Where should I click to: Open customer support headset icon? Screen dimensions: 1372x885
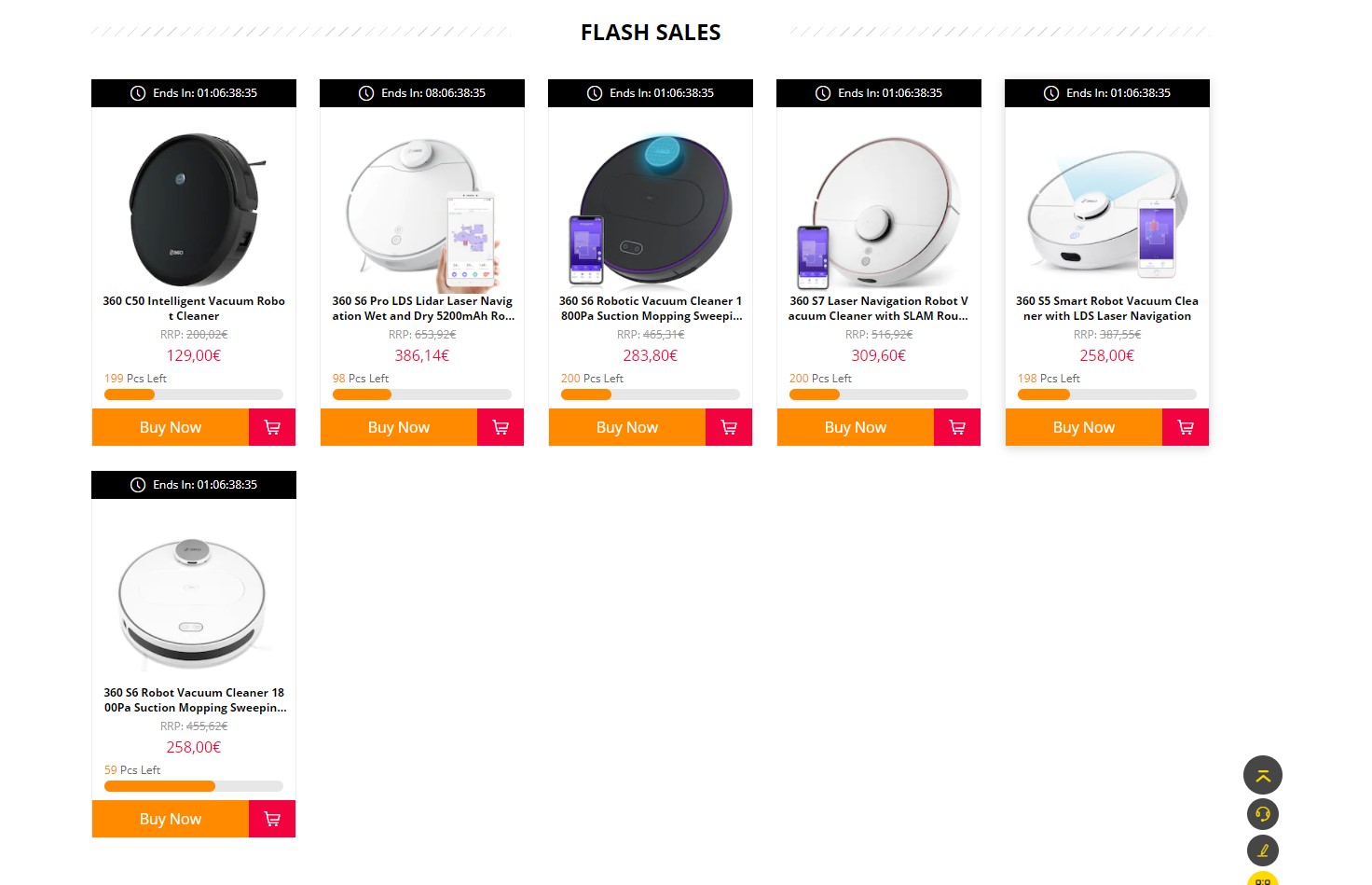tap(1263, 814)
